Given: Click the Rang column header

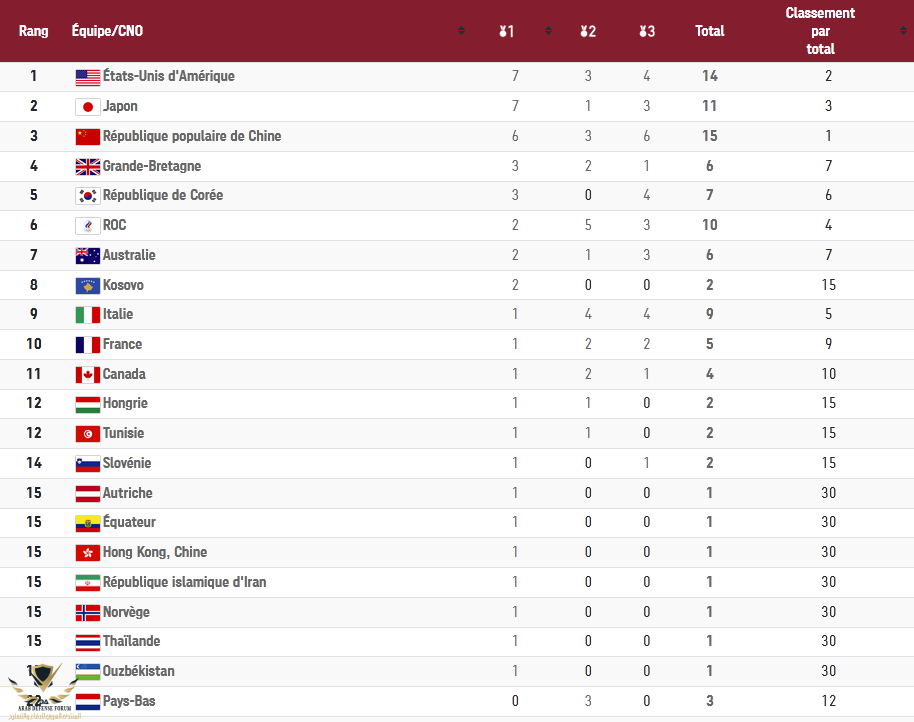Looking at the screenshot, I should click(x=33, y=31).
